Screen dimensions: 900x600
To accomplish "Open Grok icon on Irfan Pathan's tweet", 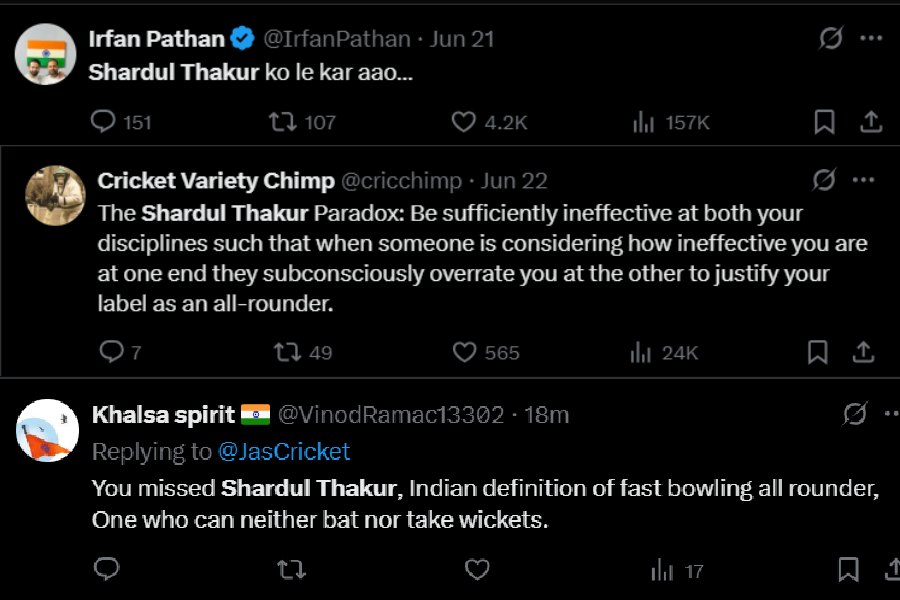I will point(830,39).
